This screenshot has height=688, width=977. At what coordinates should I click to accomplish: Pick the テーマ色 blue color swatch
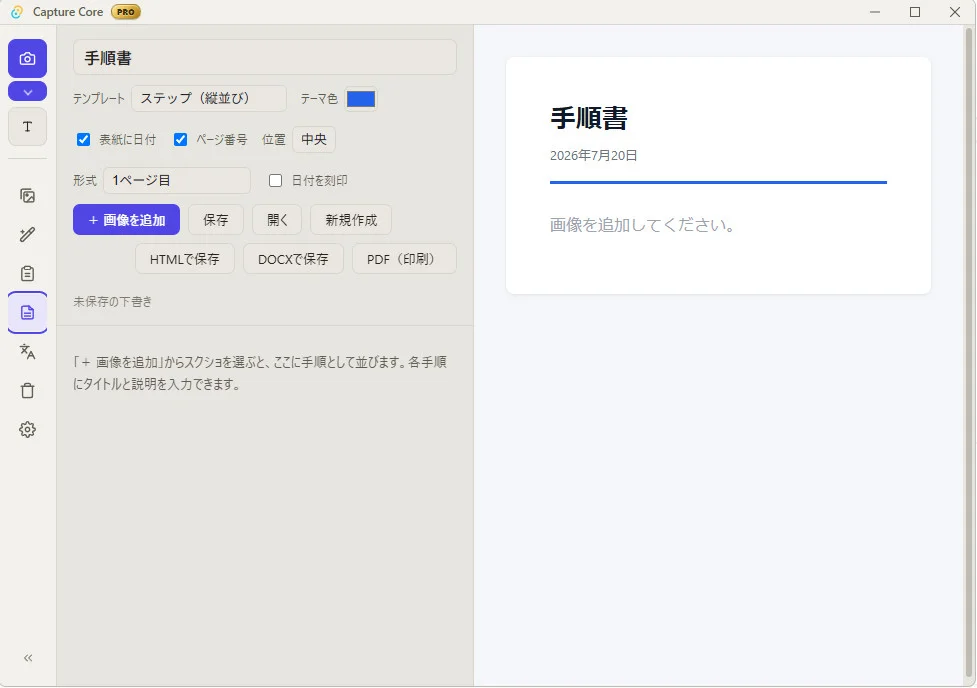[x=361, y=99]
